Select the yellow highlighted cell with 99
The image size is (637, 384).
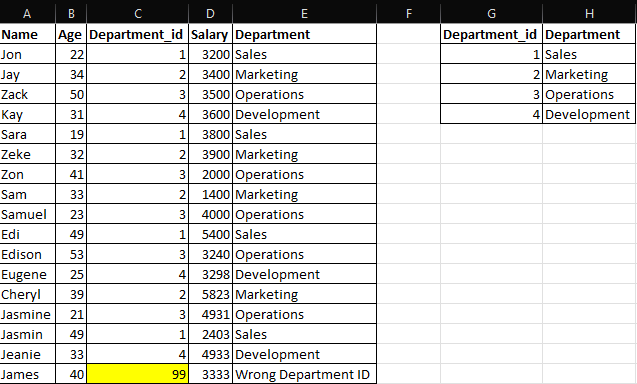pyautogui.click(x=138, y=374)
